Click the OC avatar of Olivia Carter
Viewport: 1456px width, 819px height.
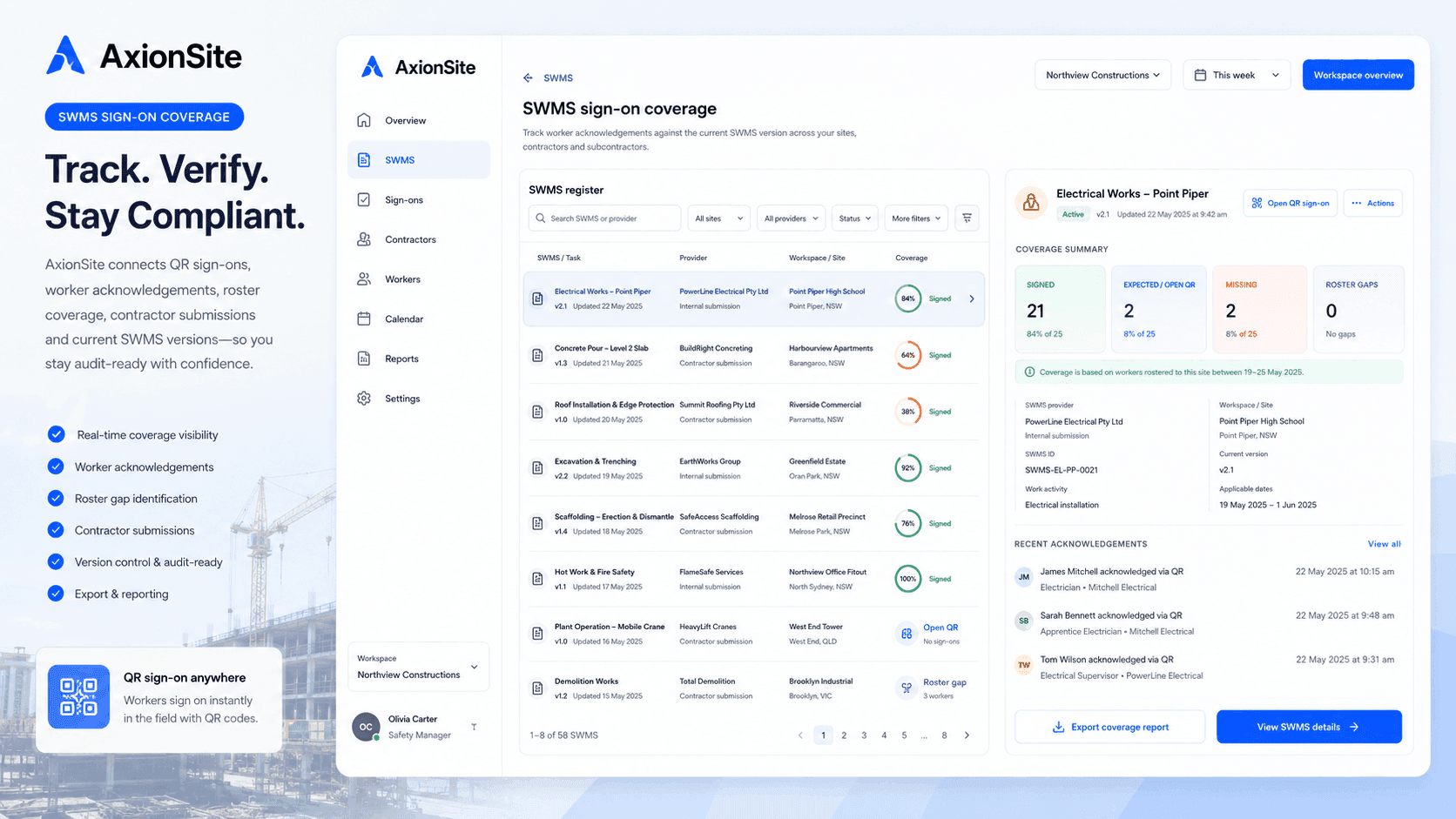point(366,727)
